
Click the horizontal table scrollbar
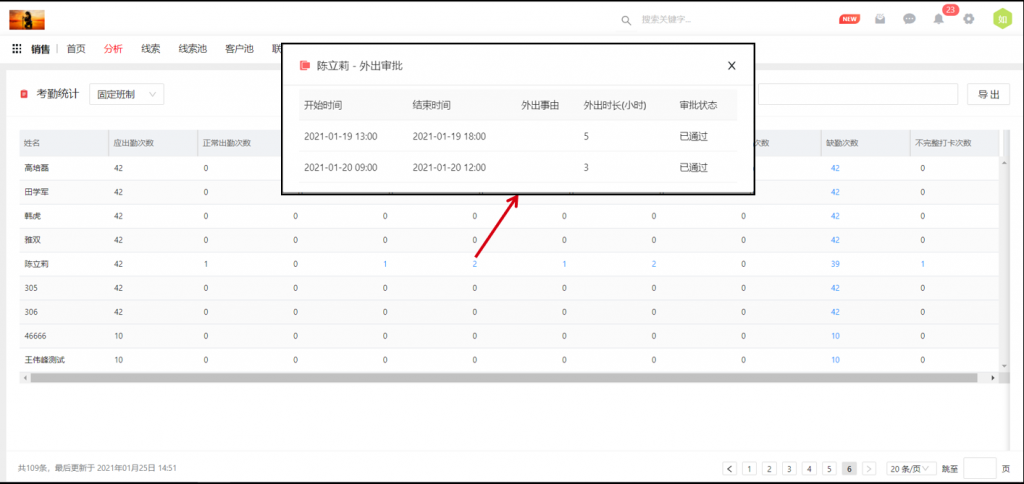pyautogui.click(x=500, y=378)
